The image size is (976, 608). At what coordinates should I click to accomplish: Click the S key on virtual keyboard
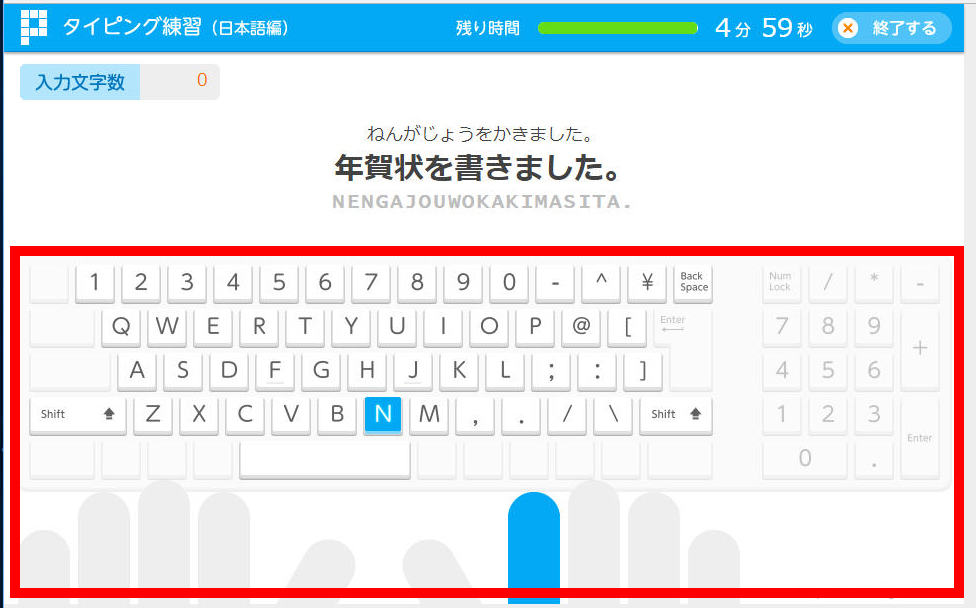[183, 371]
